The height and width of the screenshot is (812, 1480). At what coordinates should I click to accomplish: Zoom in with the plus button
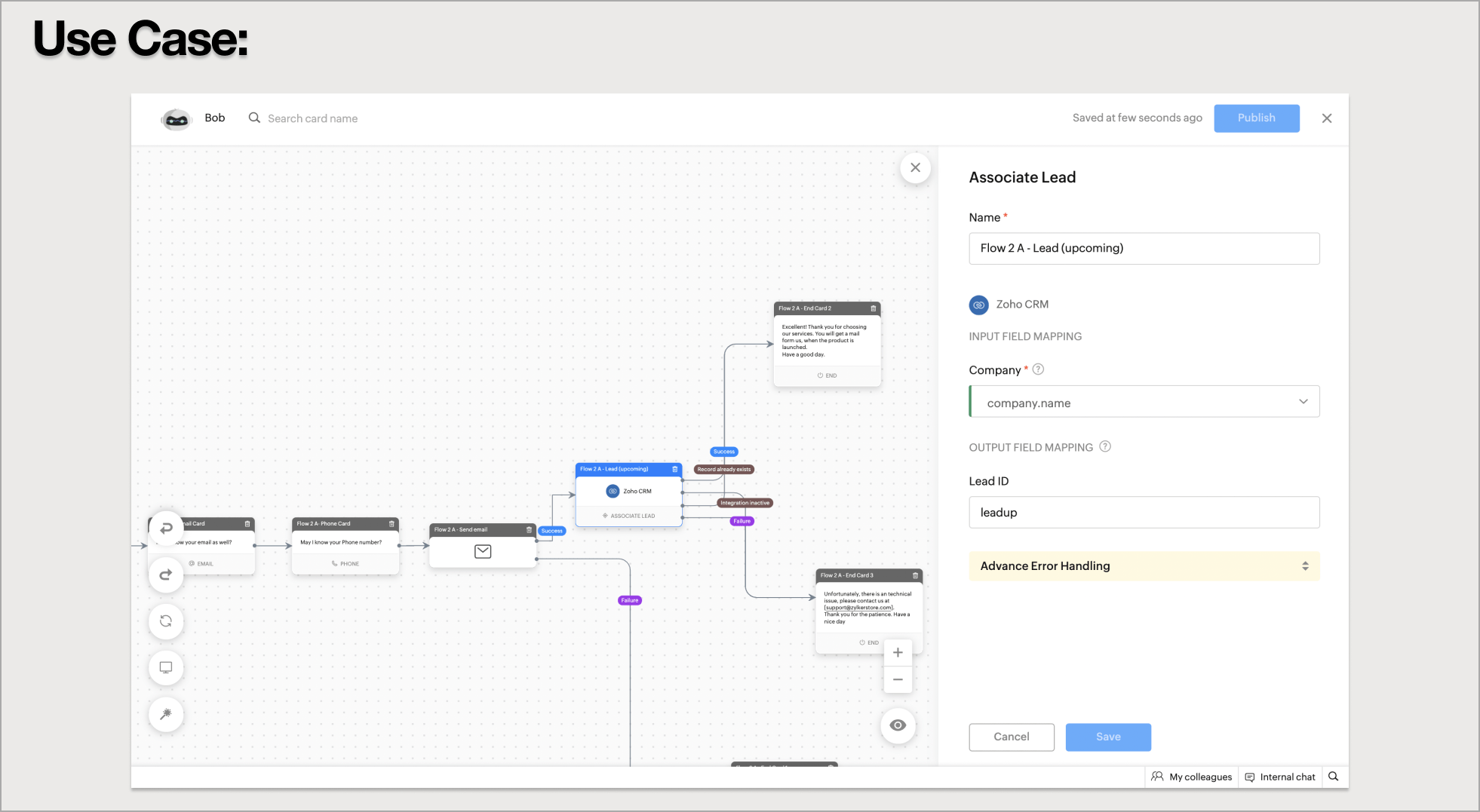898,653
